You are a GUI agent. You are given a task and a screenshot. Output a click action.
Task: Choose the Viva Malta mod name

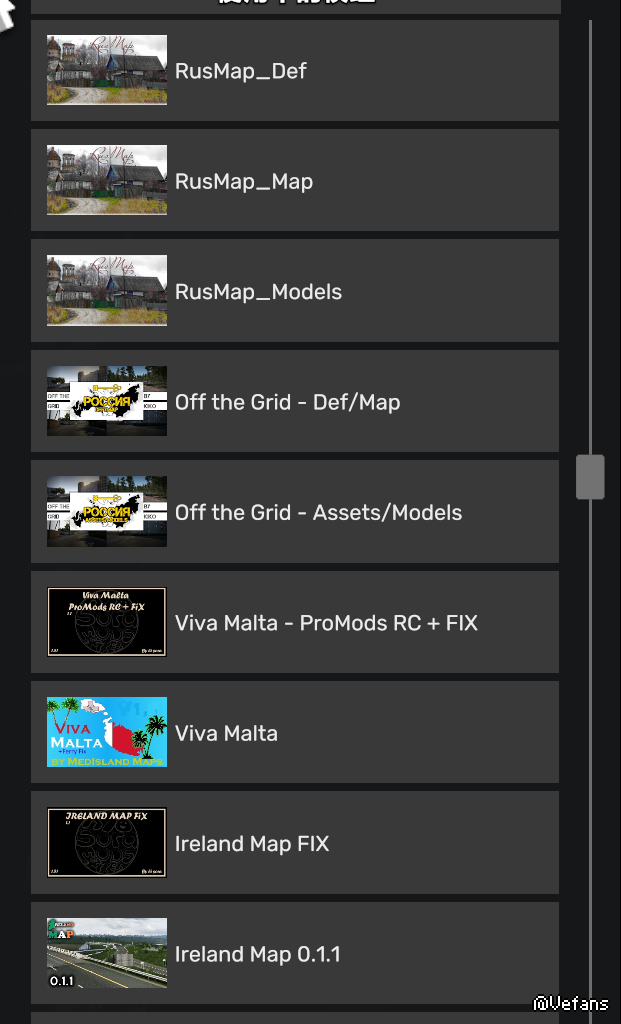tap(226, 733)
